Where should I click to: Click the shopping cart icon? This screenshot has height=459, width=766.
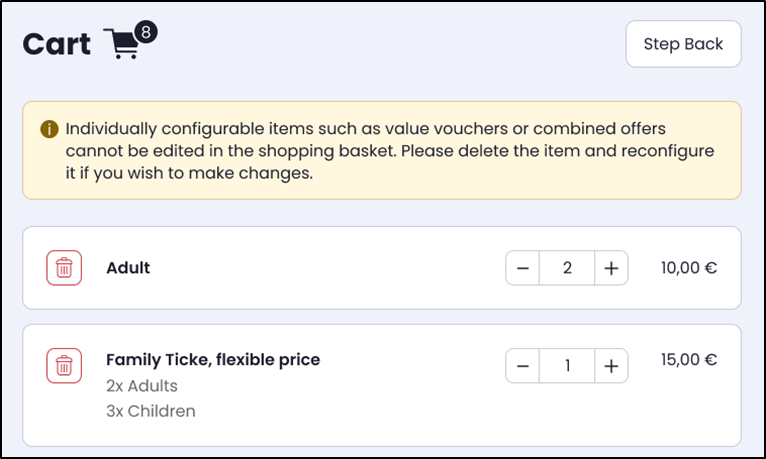coord(124,45)
